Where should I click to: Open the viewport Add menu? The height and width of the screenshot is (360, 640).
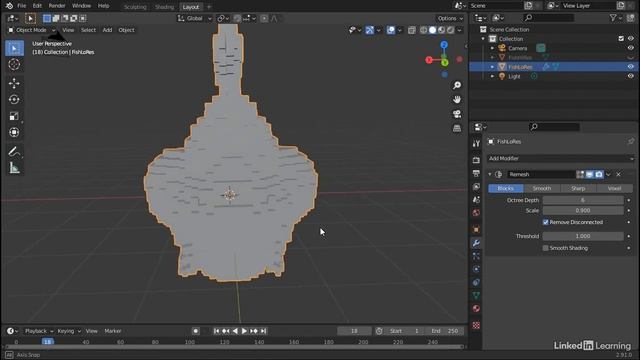107,30
